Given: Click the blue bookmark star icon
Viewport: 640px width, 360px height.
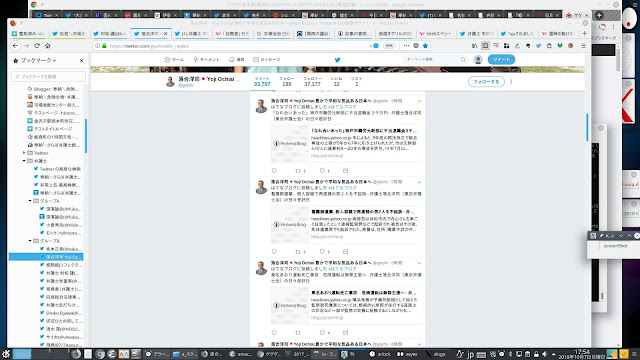Looking at the screenshot, I should 425,46.
